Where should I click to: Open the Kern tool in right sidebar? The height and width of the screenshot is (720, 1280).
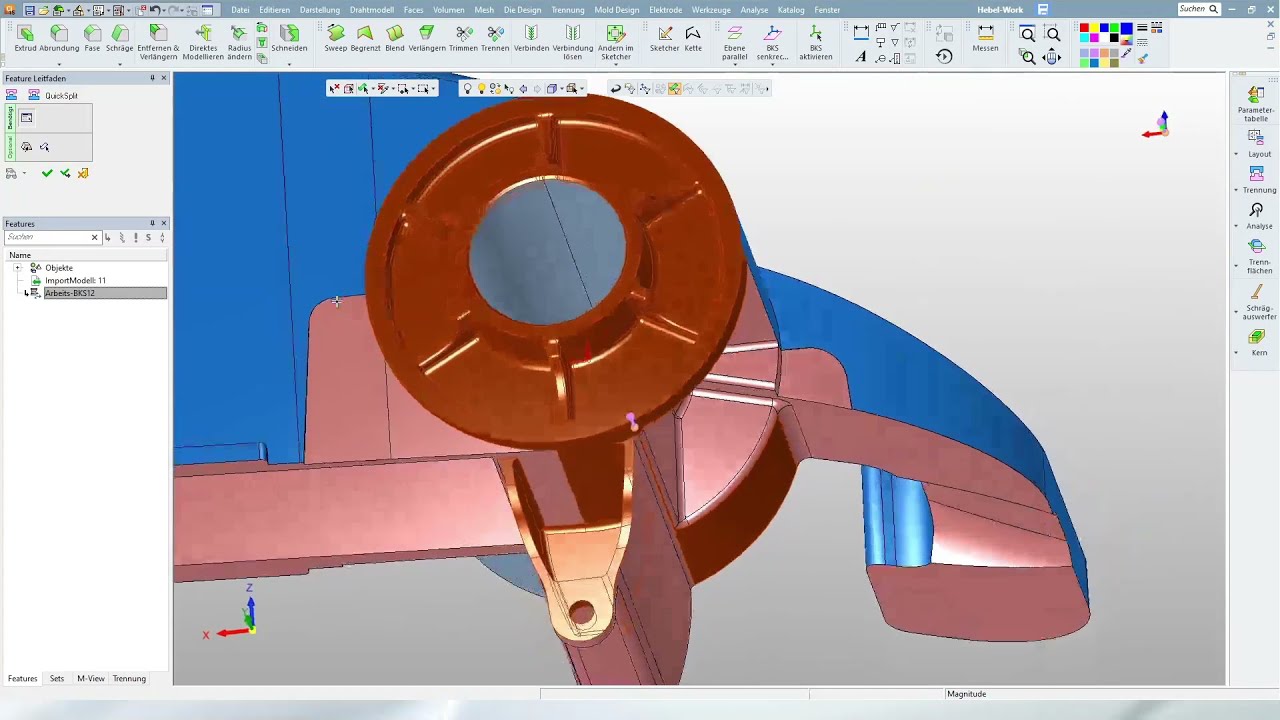pos(1258,341)
